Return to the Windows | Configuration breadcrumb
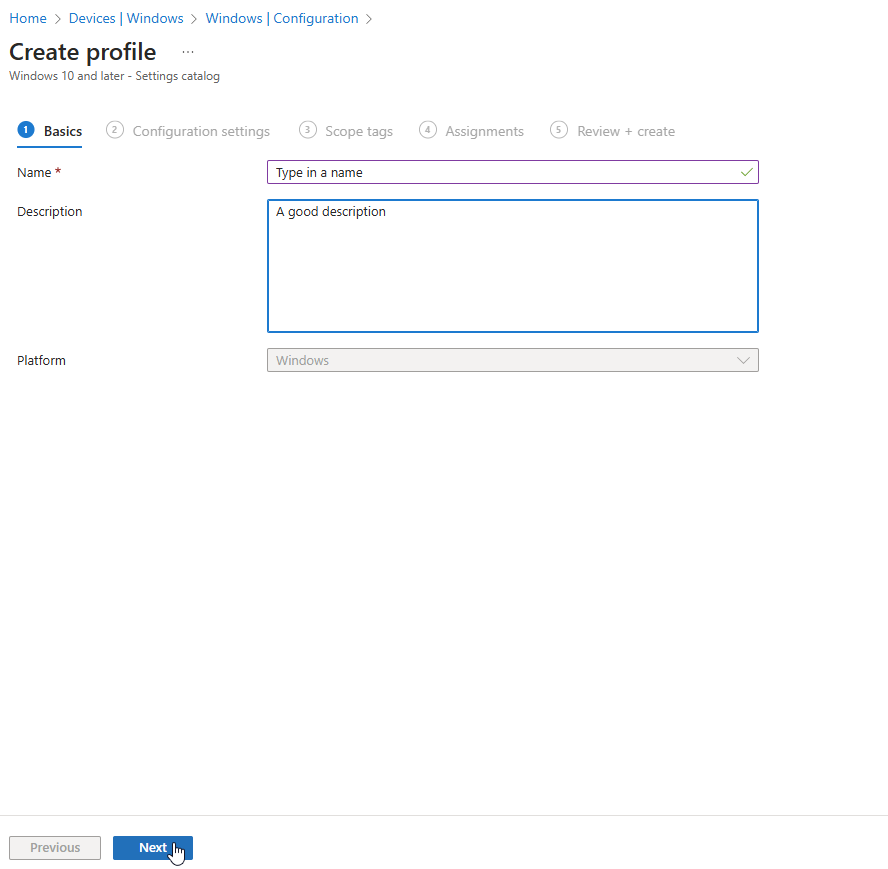 pyautogui.click(x=281, y=18)
